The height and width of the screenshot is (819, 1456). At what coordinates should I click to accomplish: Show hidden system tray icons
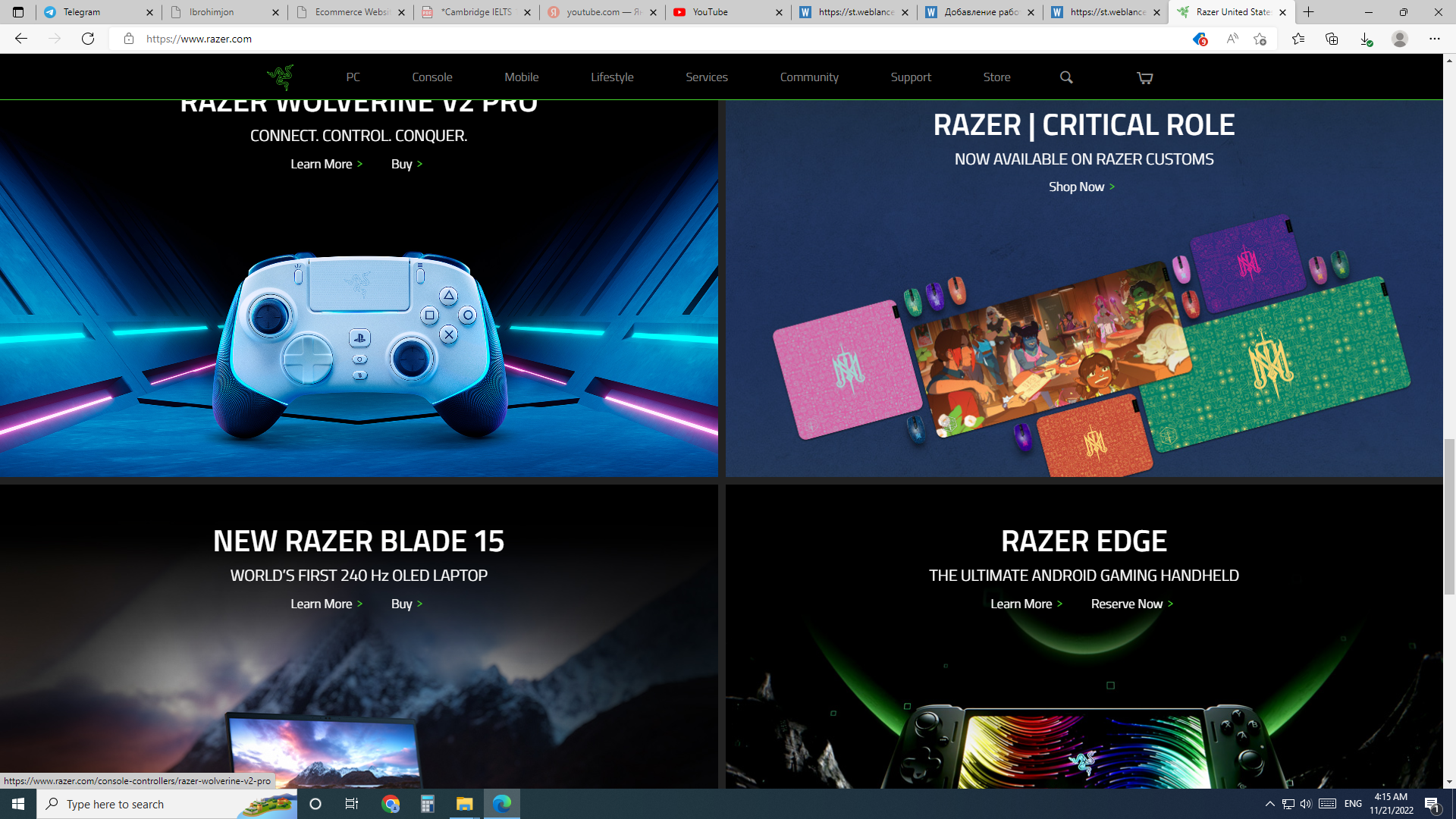[x=1269, y=804]
